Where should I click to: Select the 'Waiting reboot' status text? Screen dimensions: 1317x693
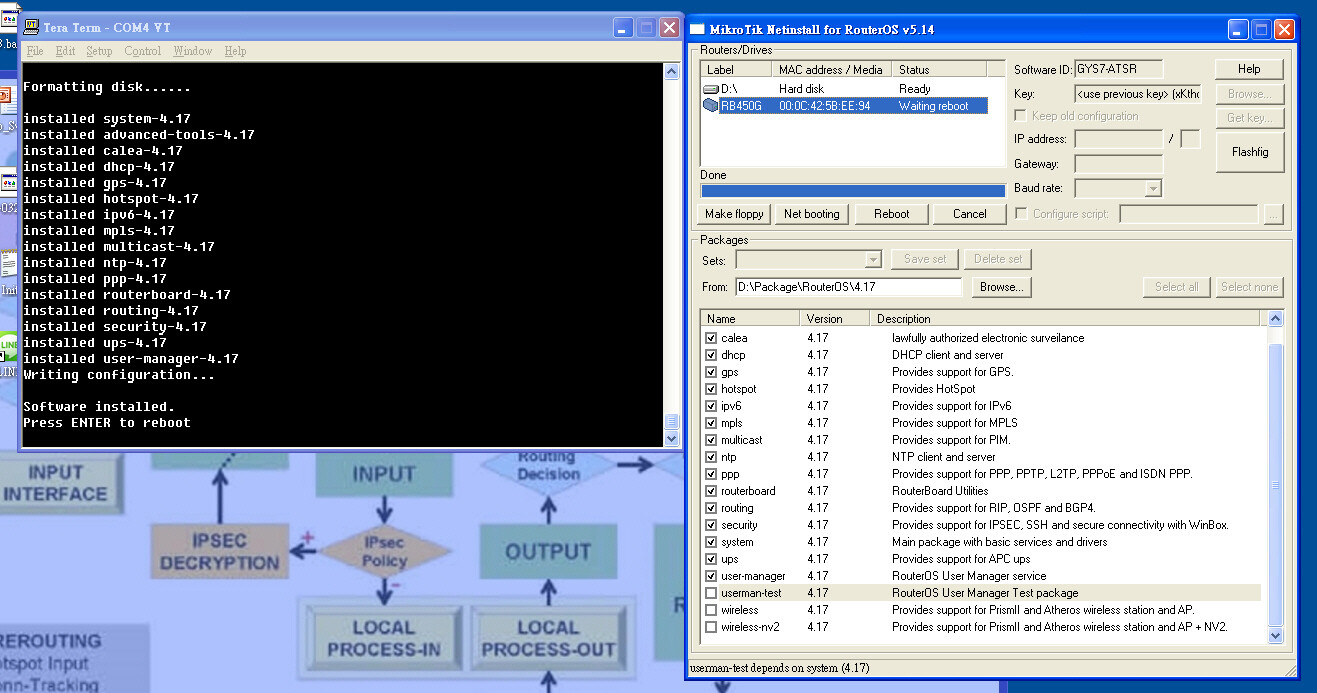tap(934, 106)
